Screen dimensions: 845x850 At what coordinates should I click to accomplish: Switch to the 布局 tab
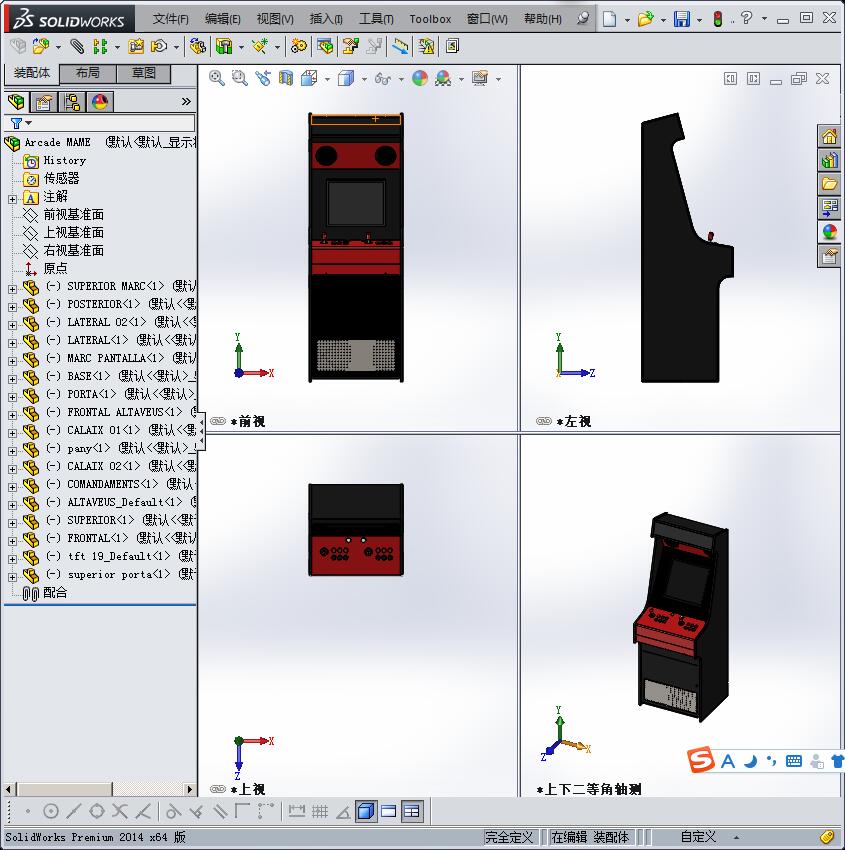tap(87, 73)
